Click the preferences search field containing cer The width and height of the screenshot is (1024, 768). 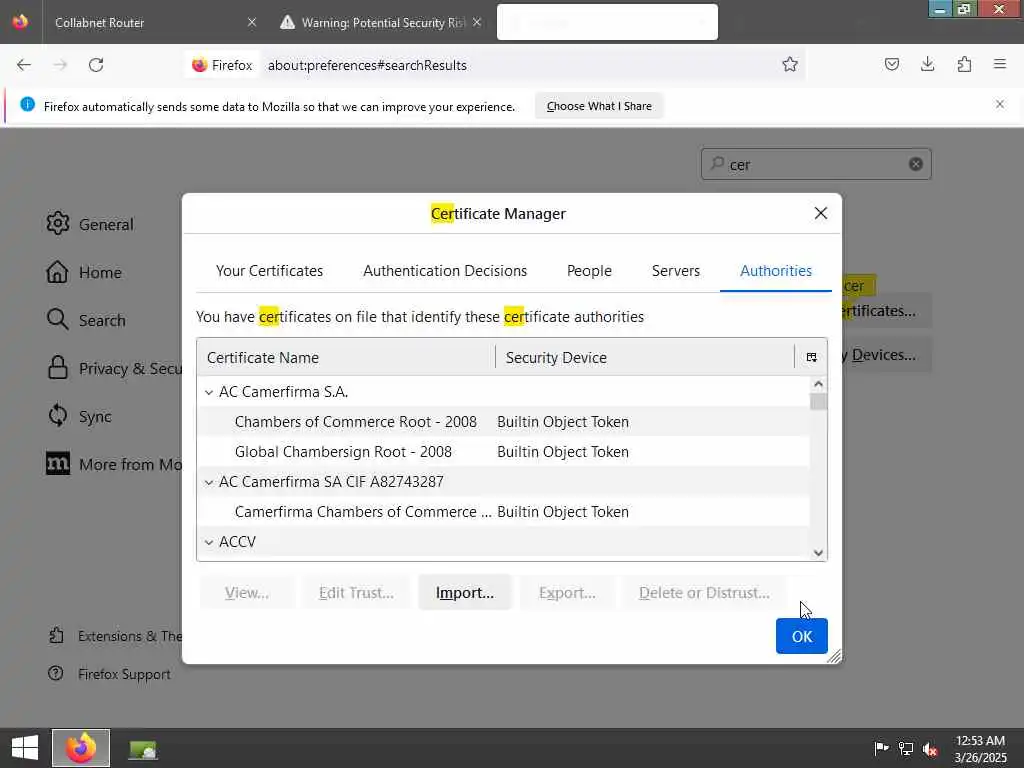point(816,164)
